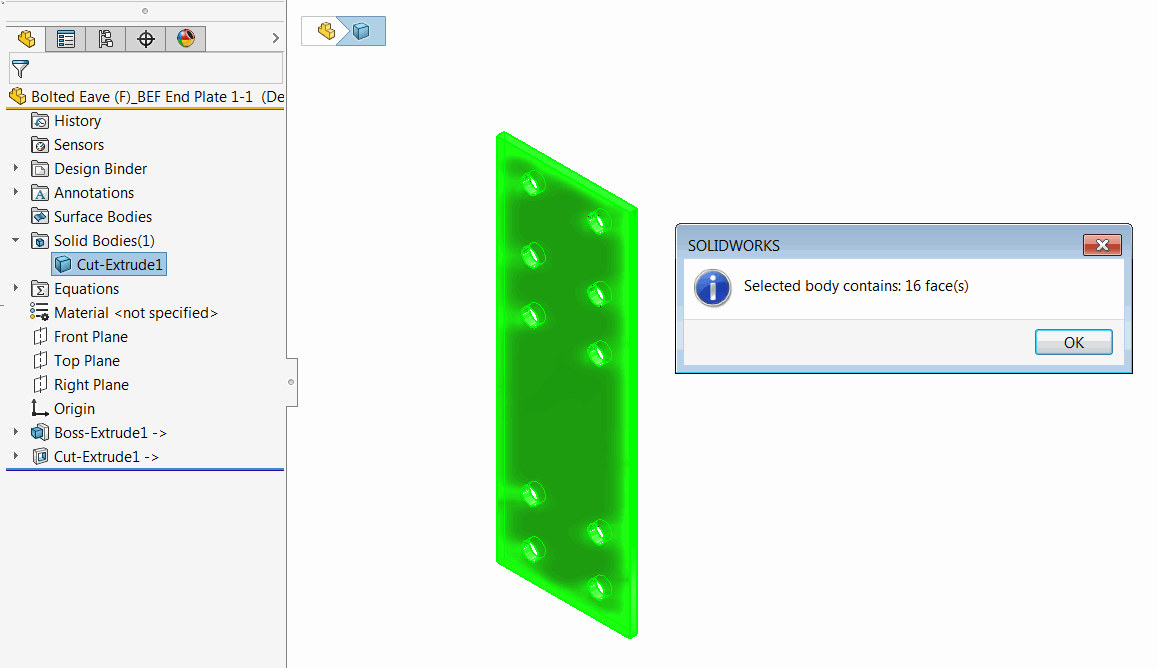Select the Equations folder
This screenshot has height=668, width=1158.
[x=86, y=289]
